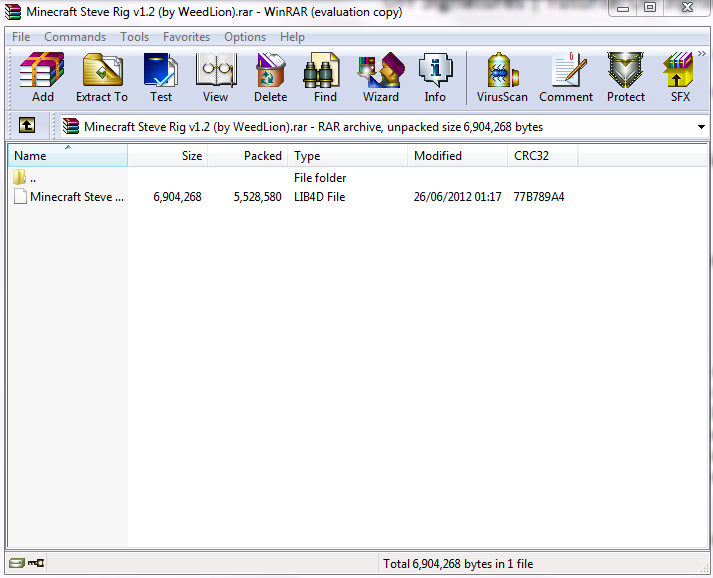Click the key password icon in status bar
Viewport: 713px width, 578px height.
(36, 563)
